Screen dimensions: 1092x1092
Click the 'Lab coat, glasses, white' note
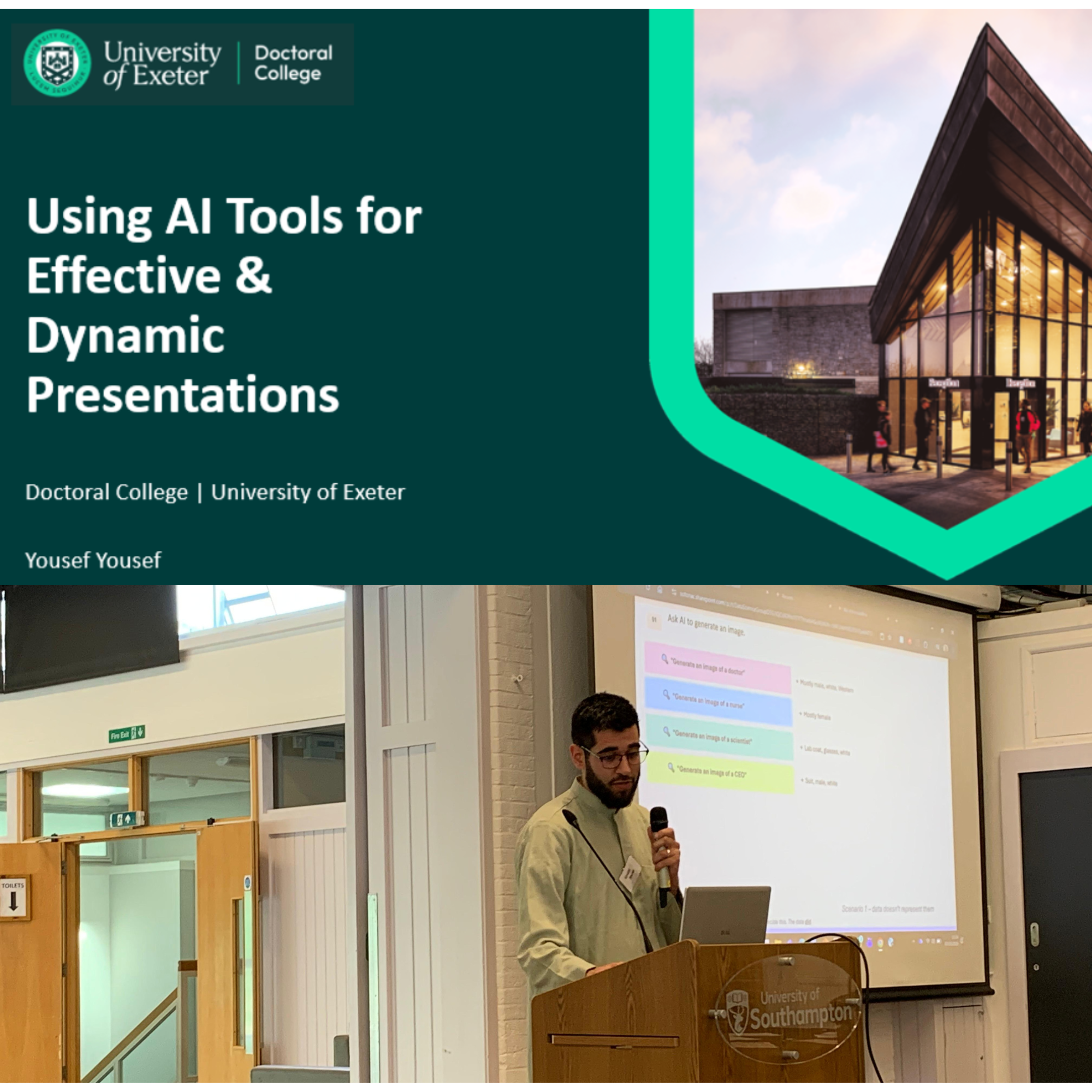click(824, 750)
